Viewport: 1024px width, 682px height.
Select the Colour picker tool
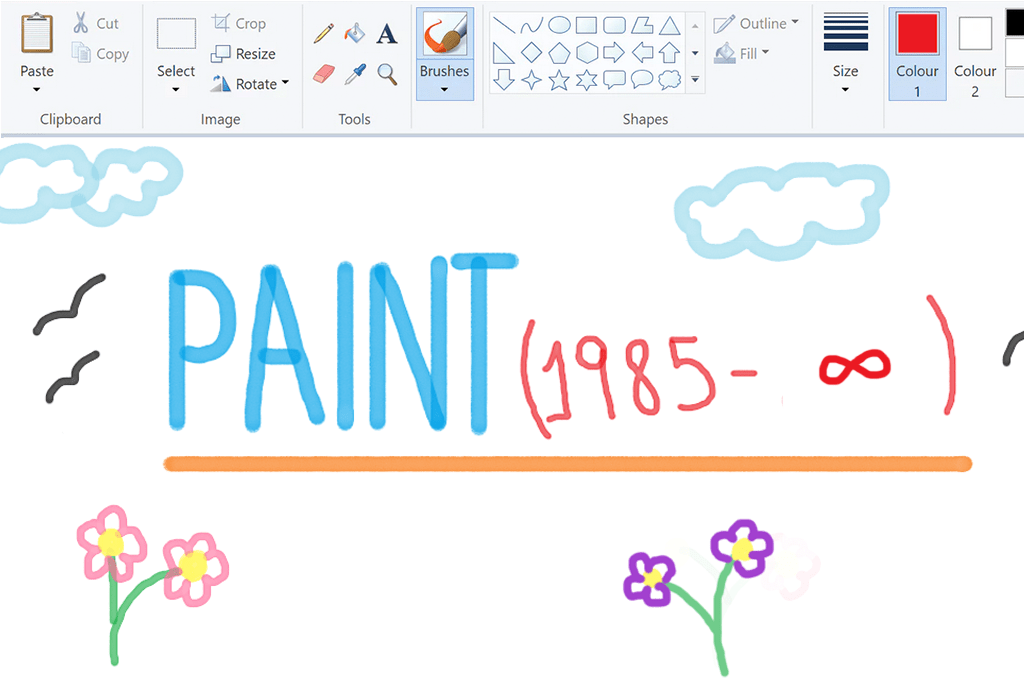tap(355, 72)
